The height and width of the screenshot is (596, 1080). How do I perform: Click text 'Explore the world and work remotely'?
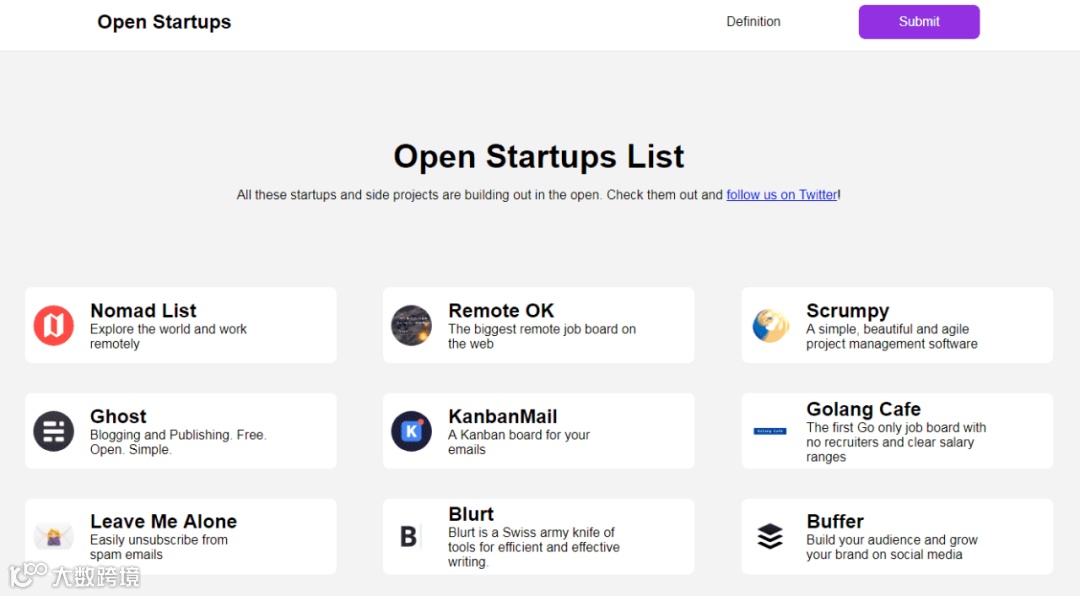[168, 336]
